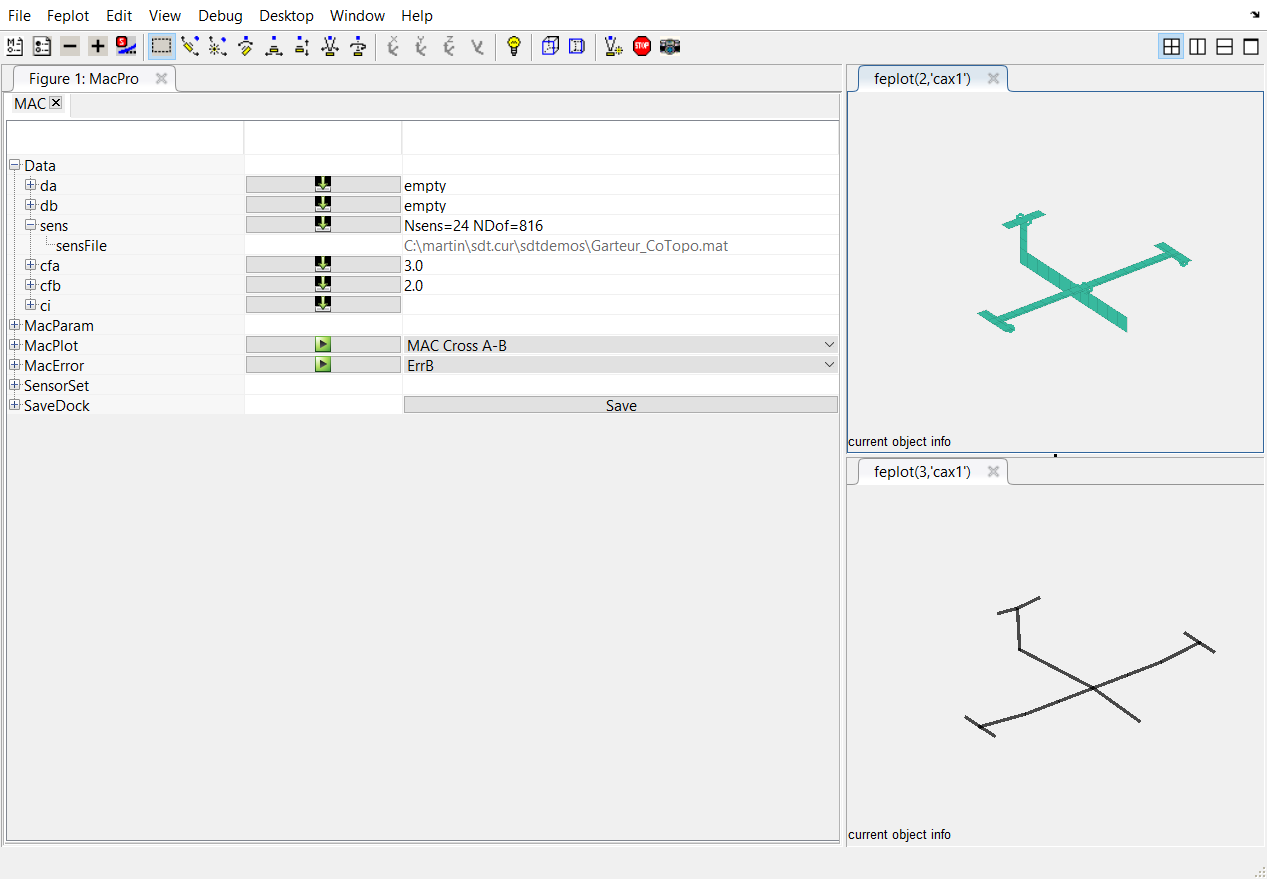Switch to single maximized pane layout
The width and height of the screenshot is (1267, 879).
pos(1250,46)
